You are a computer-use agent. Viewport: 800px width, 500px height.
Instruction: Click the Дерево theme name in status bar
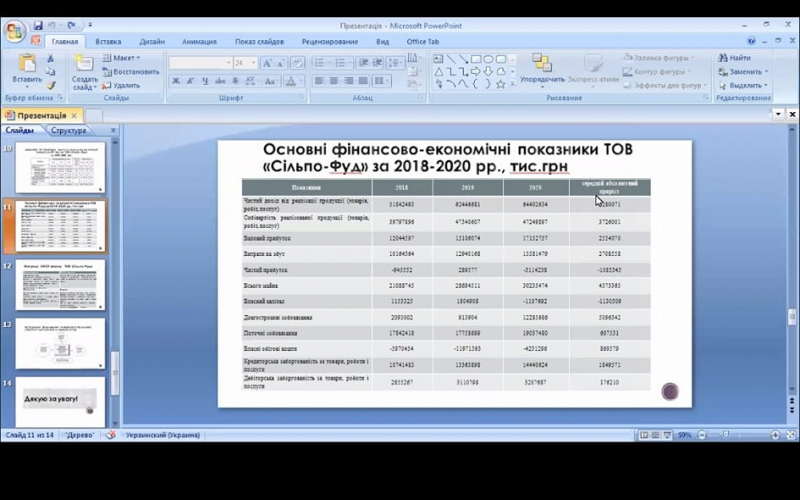coord(80,435)
